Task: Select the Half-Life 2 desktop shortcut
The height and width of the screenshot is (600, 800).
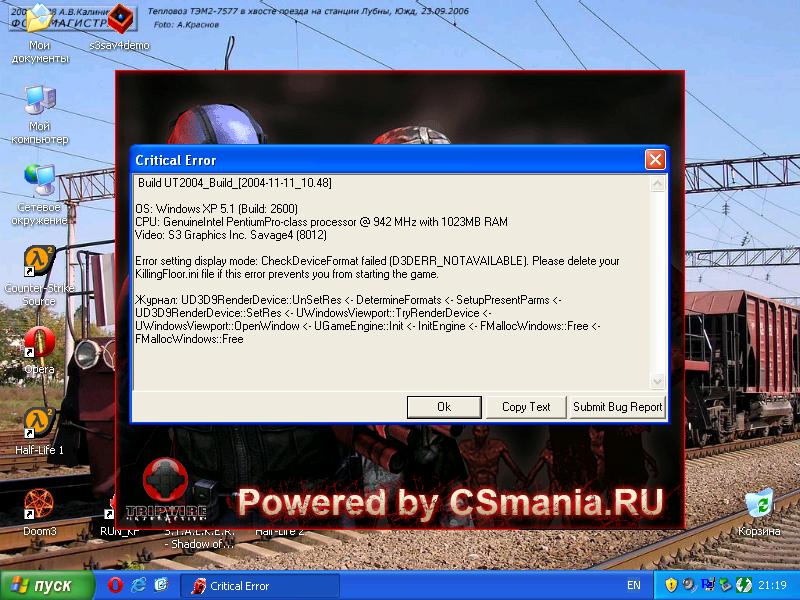Action: click(x=280, y=531)
